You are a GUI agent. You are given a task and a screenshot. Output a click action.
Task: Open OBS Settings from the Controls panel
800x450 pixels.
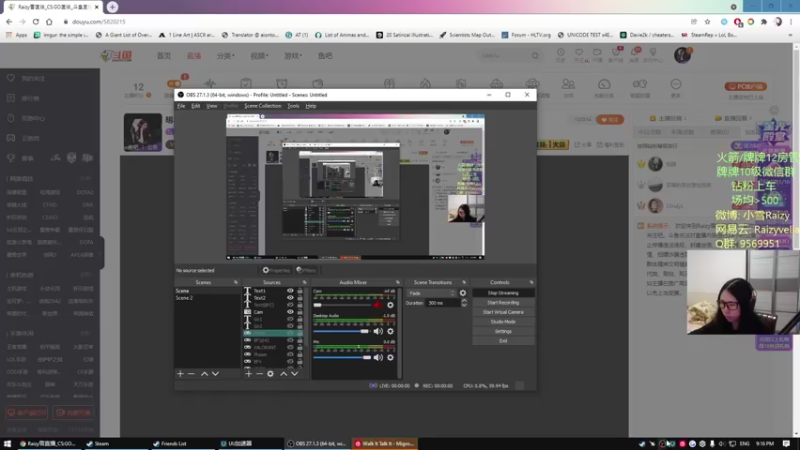pos(503,331)
